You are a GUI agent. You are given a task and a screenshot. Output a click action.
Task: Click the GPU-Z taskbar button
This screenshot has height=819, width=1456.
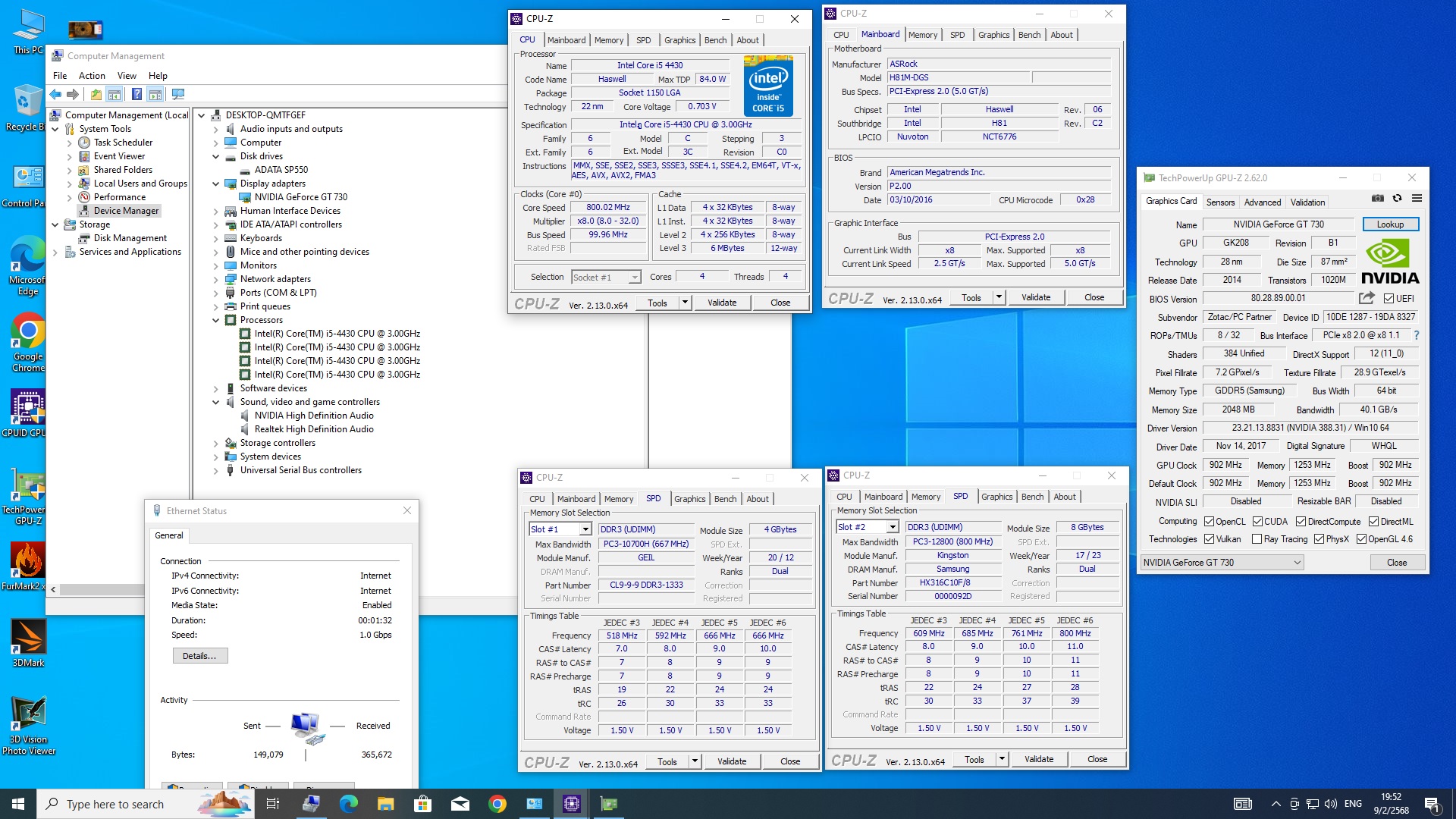point(609,804)
